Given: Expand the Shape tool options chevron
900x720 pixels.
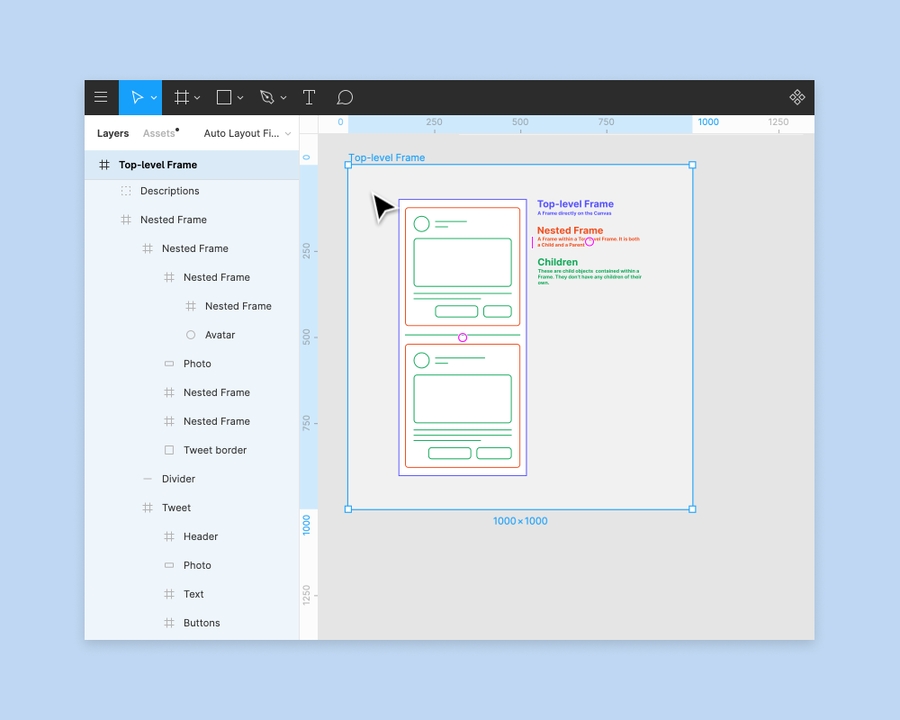Looking at the screenshot, I should pyautogui.click(x=238, y=97).
